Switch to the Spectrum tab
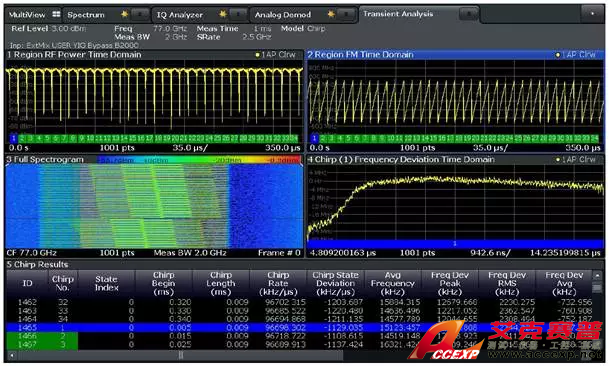Screen dimensions: 609x366 (86, 15)
